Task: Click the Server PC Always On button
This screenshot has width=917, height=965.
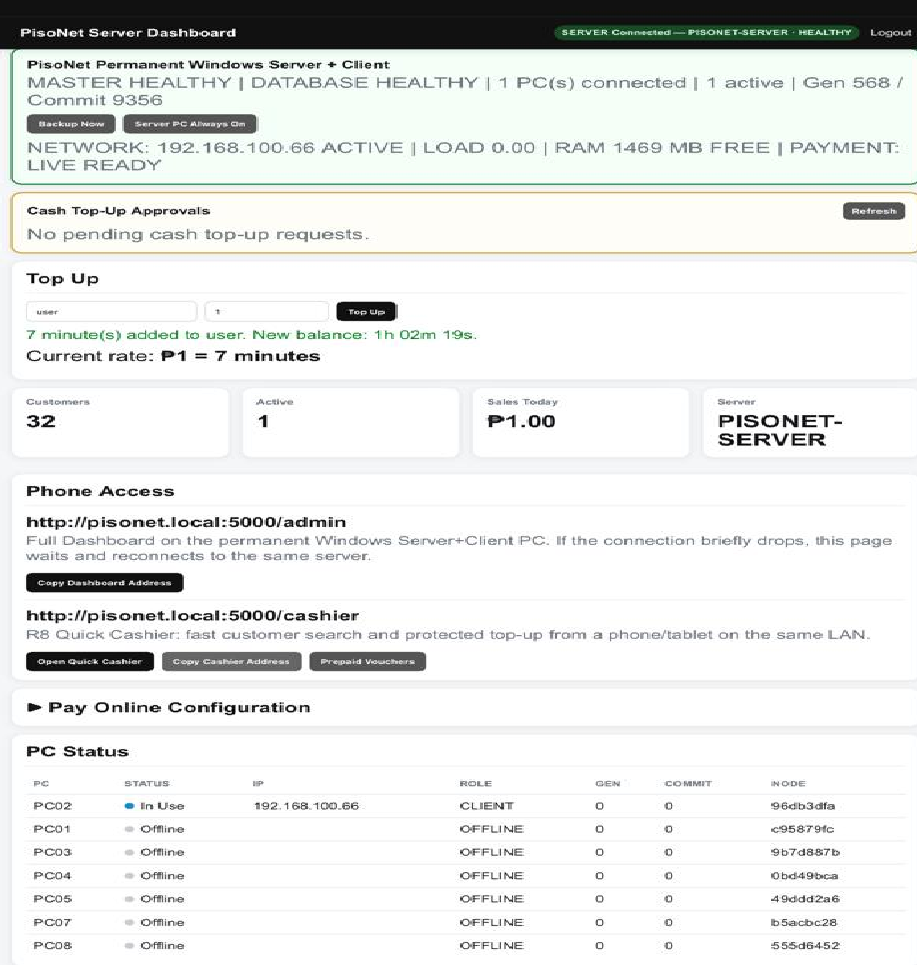Action: tap(190, 124)
